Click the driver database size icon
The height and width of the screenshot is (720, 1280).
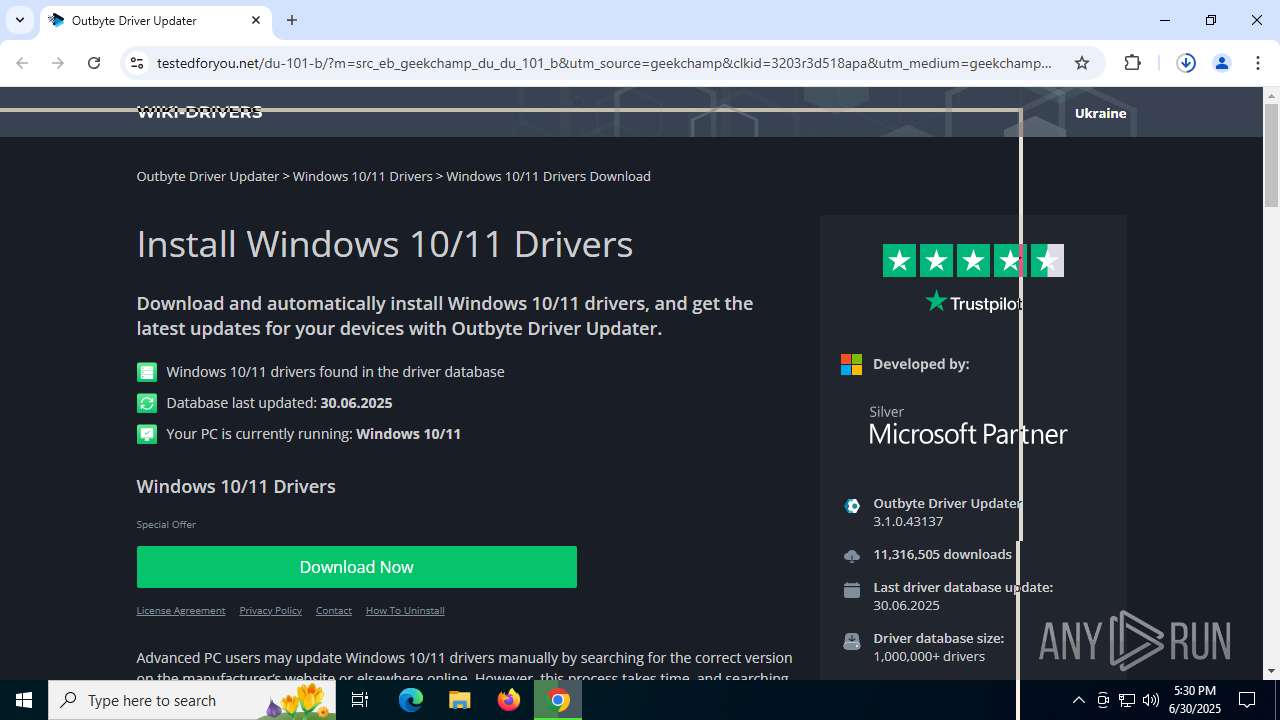[852, 641]
